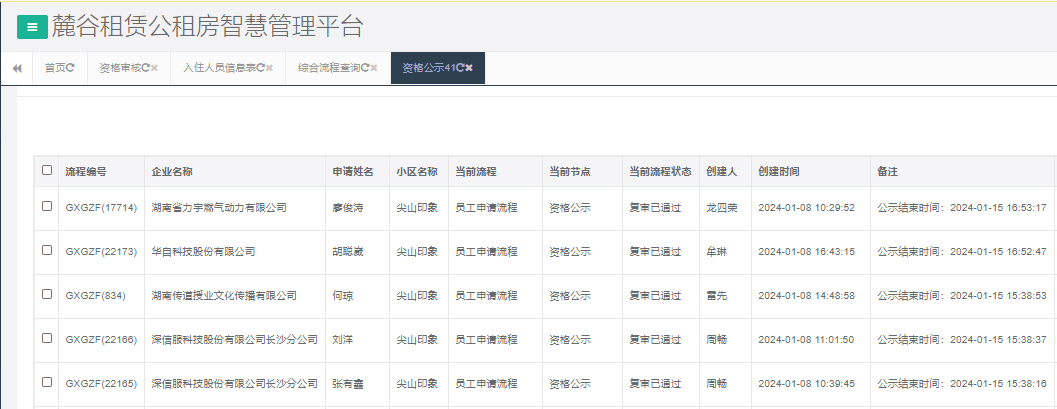Check the row GXGZF(22166) checkbox
1057x409 pixels.
coord(47,338)
